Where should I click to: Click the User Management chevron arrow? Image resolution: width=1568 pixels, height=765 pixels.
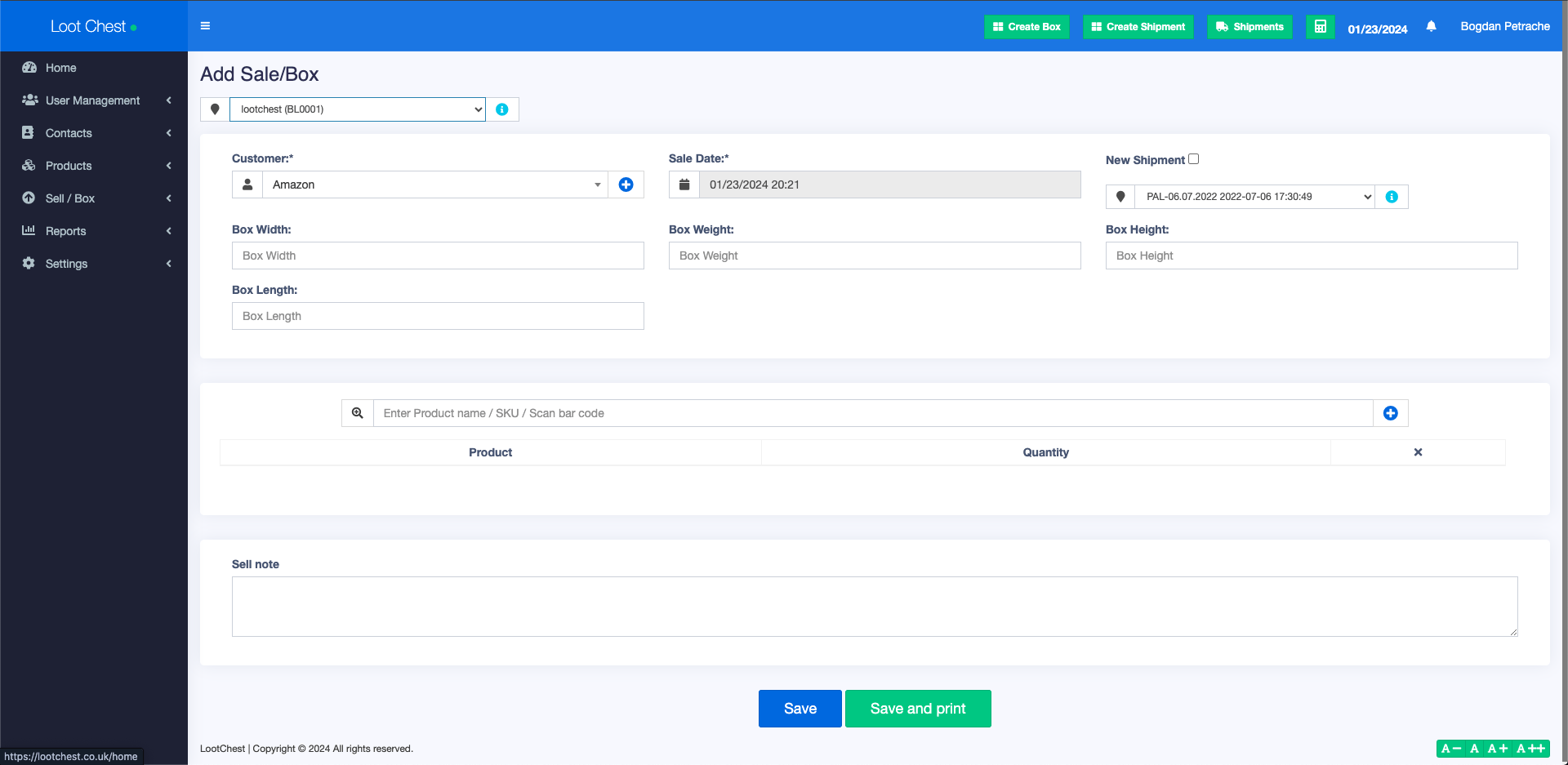169,100
